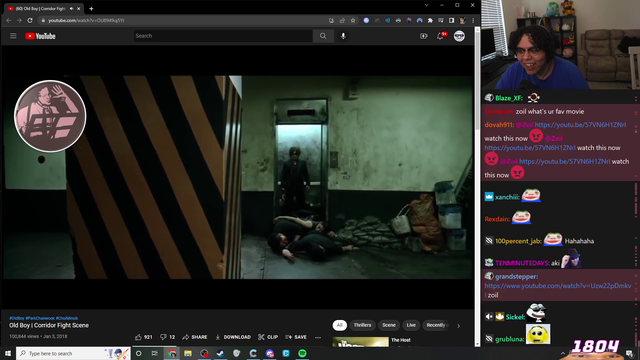Click username Blaze_XF in chat
640x360 pixels.
point(509,98)
